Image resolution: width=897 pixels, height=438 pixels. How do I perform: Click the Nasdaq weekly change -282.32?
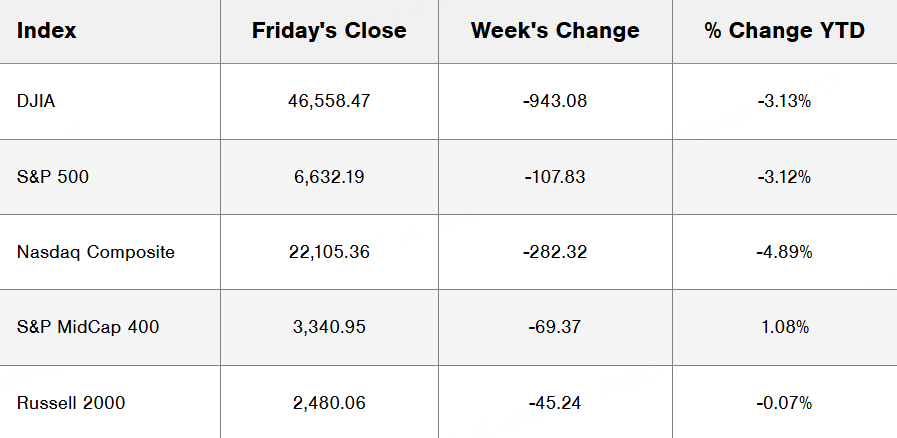click(x=555, y=252)
